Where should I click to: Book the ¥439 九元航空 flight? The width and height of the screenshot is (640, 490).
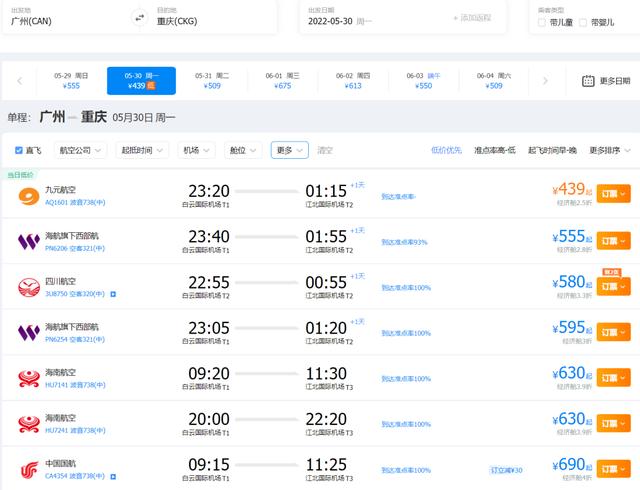click(x=616, y=194)
